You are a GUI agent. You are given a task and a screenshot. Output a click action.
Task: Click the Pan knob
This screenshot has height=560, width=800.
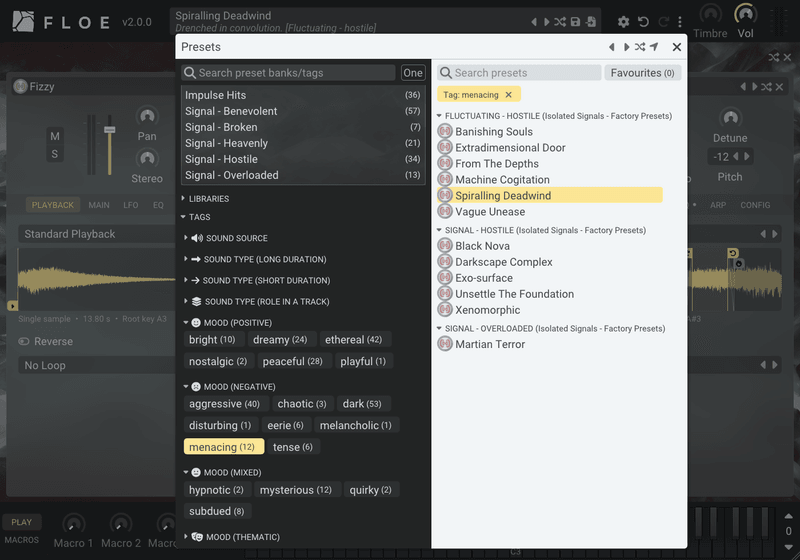point(147,117)
